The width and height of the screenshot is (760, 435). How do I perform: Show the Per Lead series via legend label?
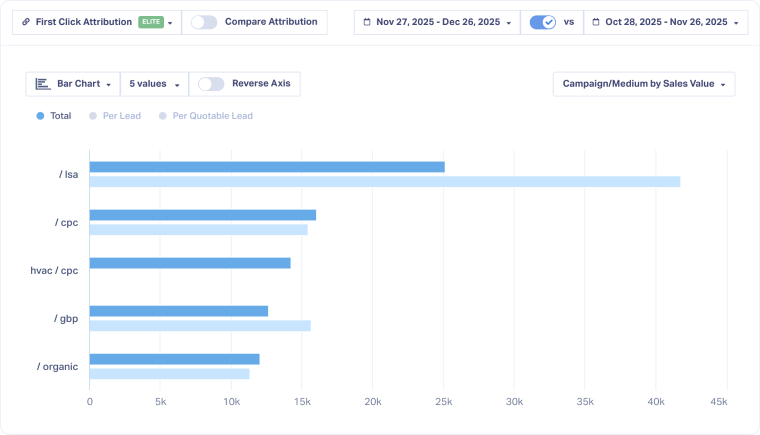pyautogui.click(x=121, y=116)
